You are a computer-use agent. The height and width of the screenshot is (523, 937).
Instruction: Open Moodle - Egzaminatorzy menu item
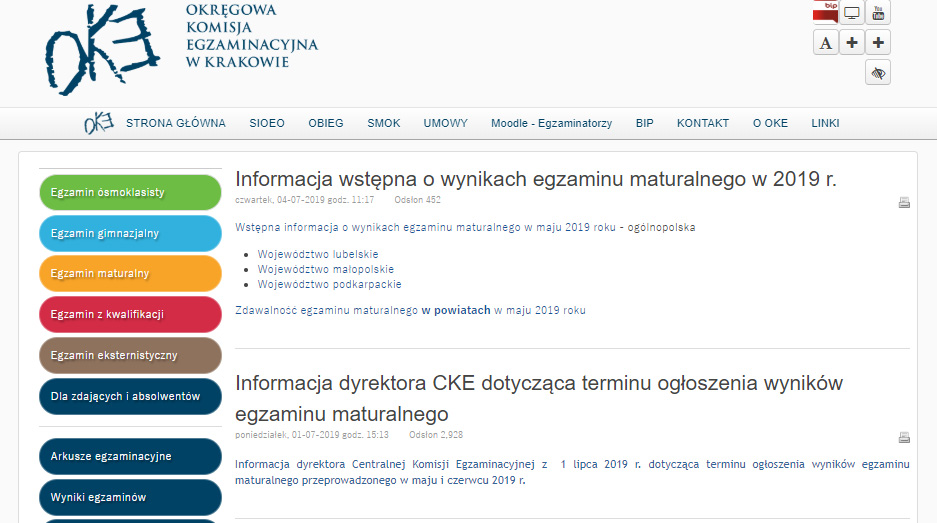(x=551, y=124)
